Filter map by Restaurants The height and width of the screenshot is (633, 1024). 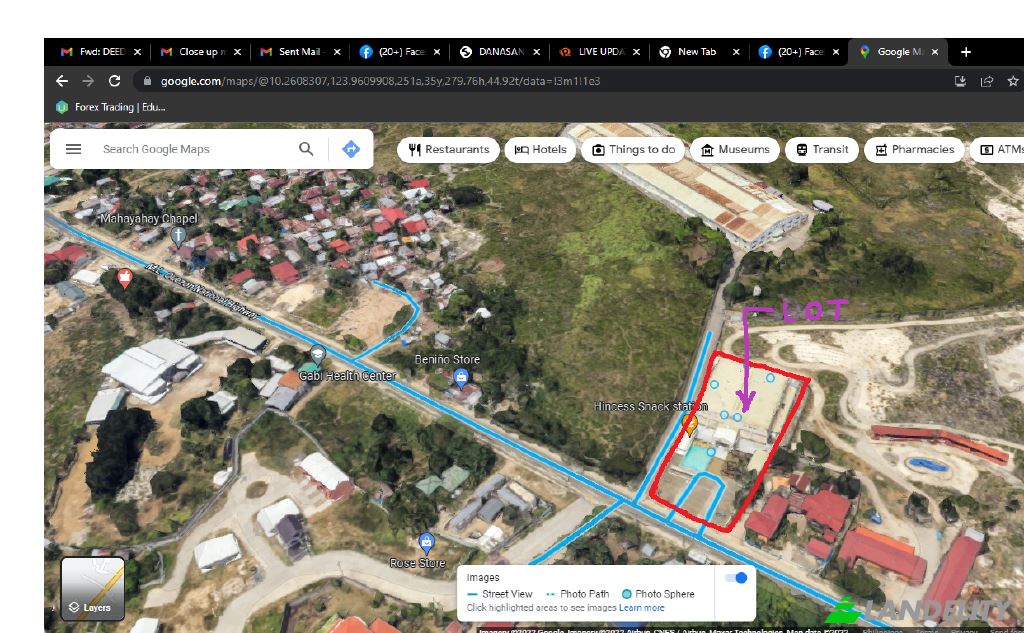pos(448,150)
